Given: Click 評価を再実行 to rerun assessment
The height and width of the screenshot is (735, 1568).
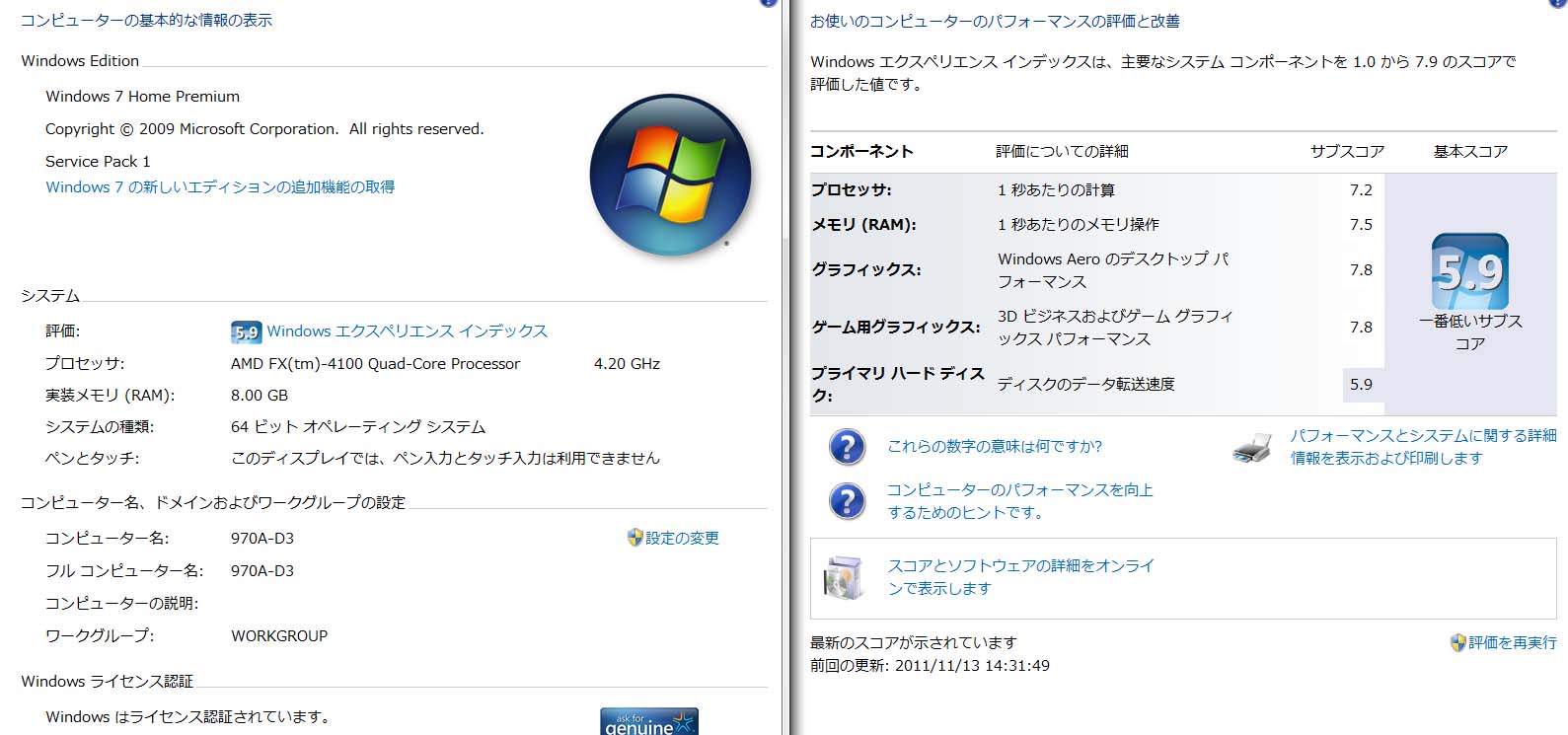Looking at the screenshot, I should coord(1512,642).
